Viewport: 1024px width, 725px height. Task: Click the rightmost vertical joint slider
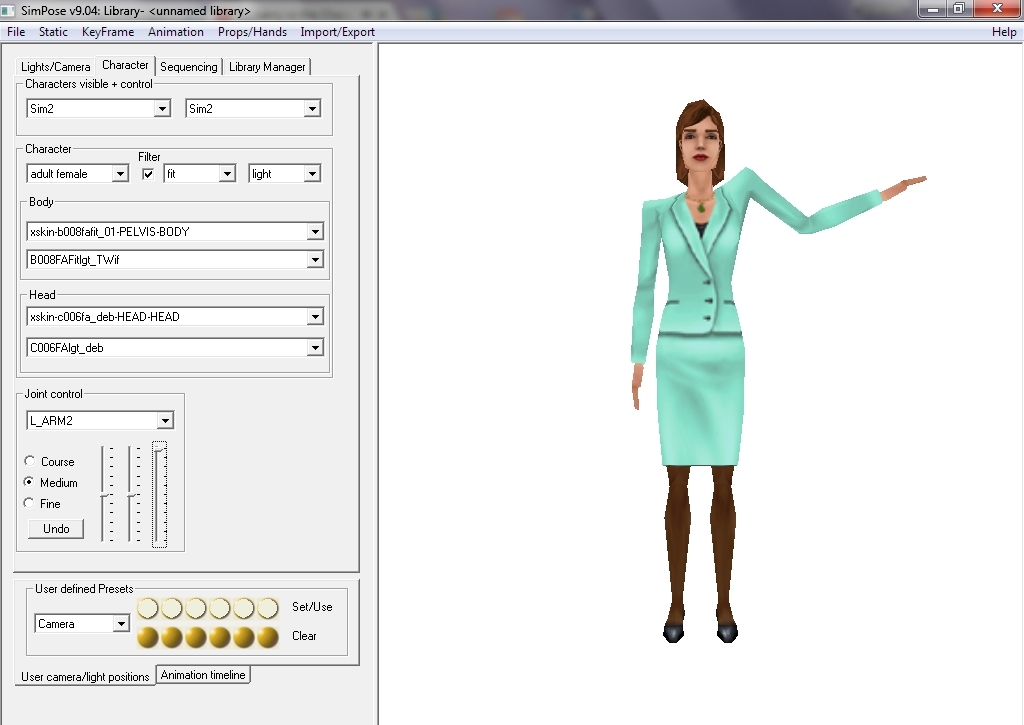[x=160, y=495]
